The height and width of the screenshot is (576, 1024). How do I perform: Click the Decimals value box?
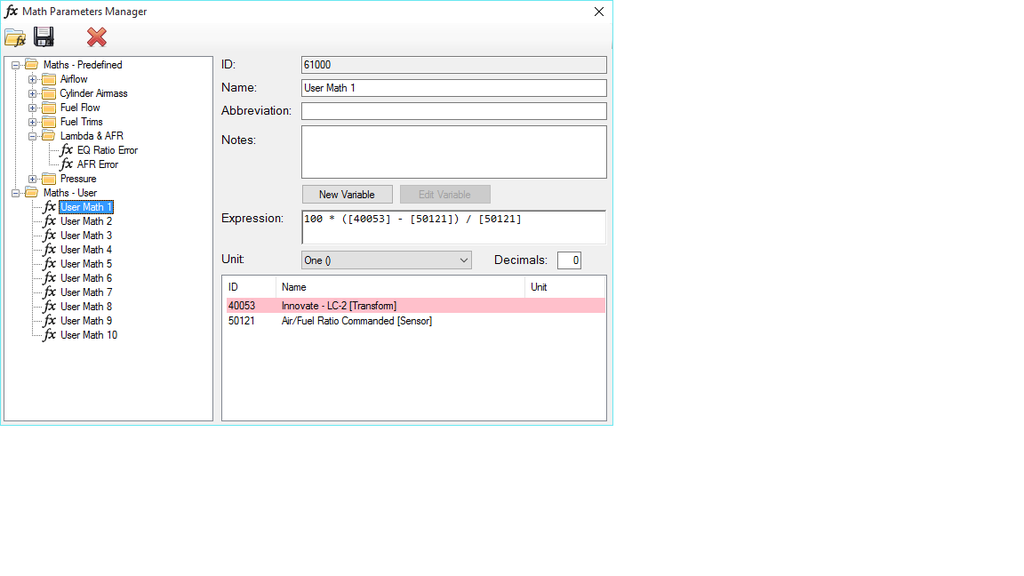pos(569,260)
